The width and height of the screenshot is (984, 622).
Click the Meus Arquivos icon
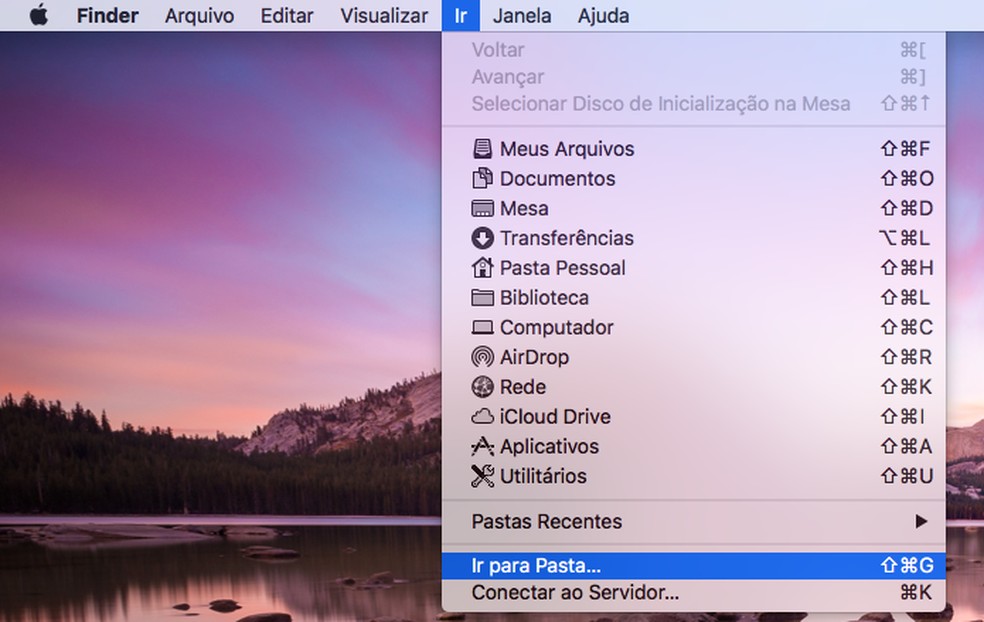[482, 149]
